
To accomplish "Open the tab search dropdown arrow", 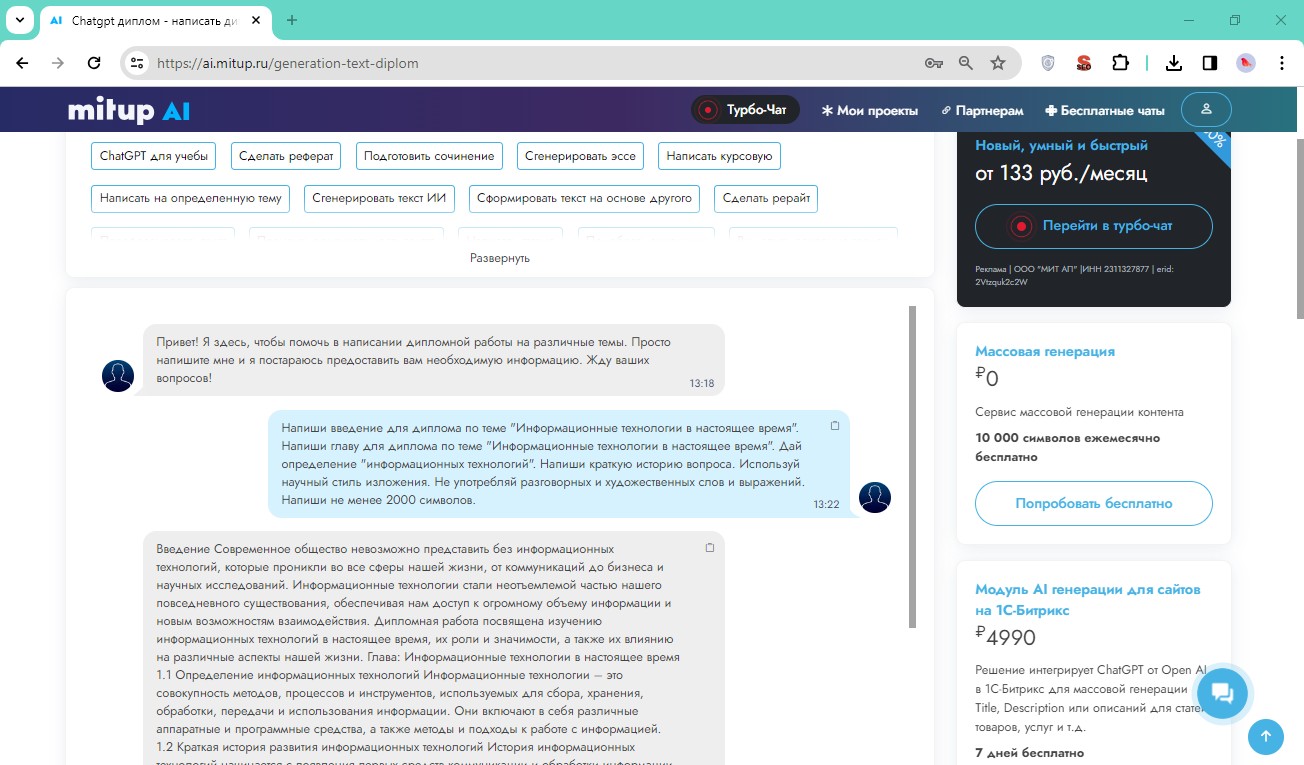I will (x=19, y=20).
